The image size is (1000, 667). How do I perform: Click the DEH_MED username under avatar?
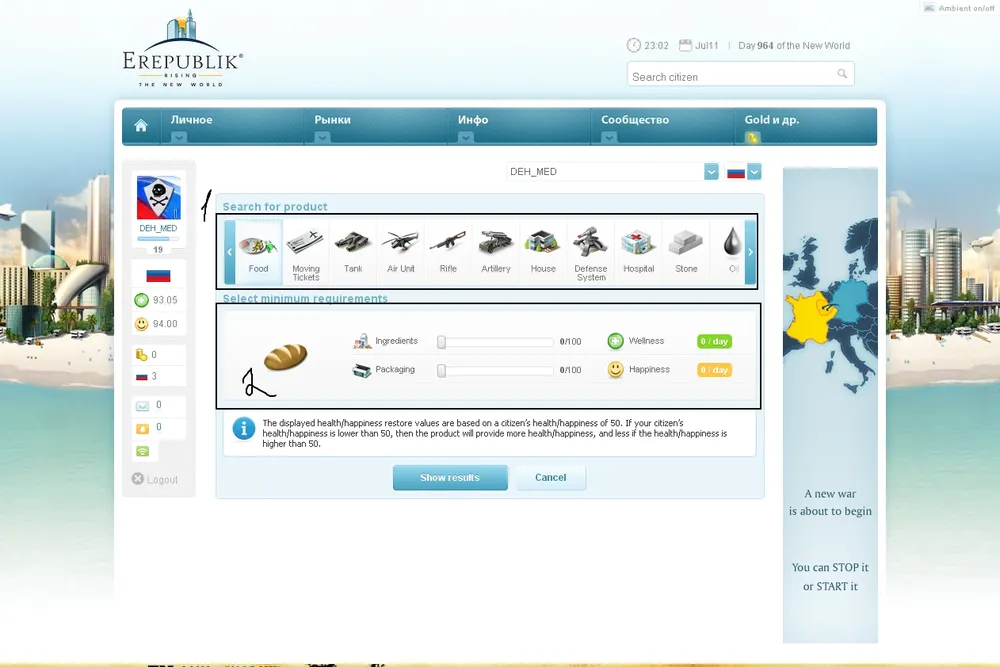coord(158,228)
